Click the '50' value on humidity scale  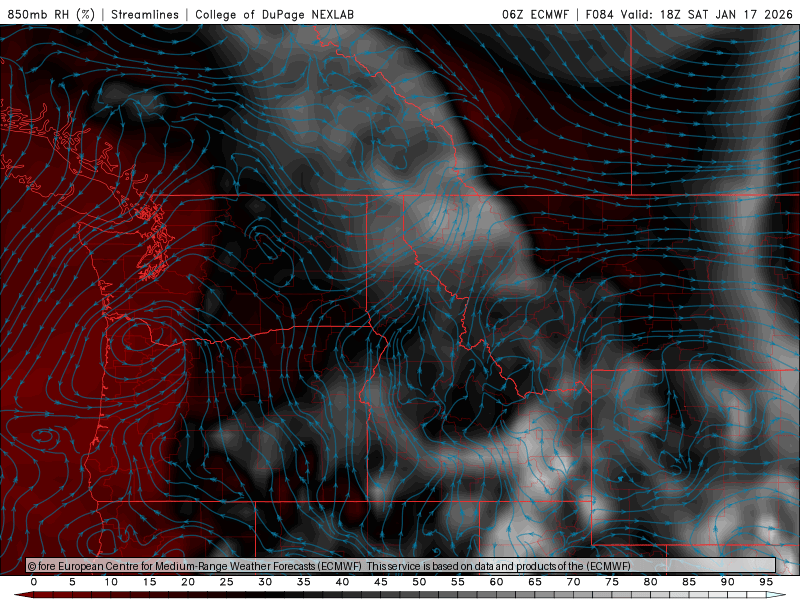point(419,582)
